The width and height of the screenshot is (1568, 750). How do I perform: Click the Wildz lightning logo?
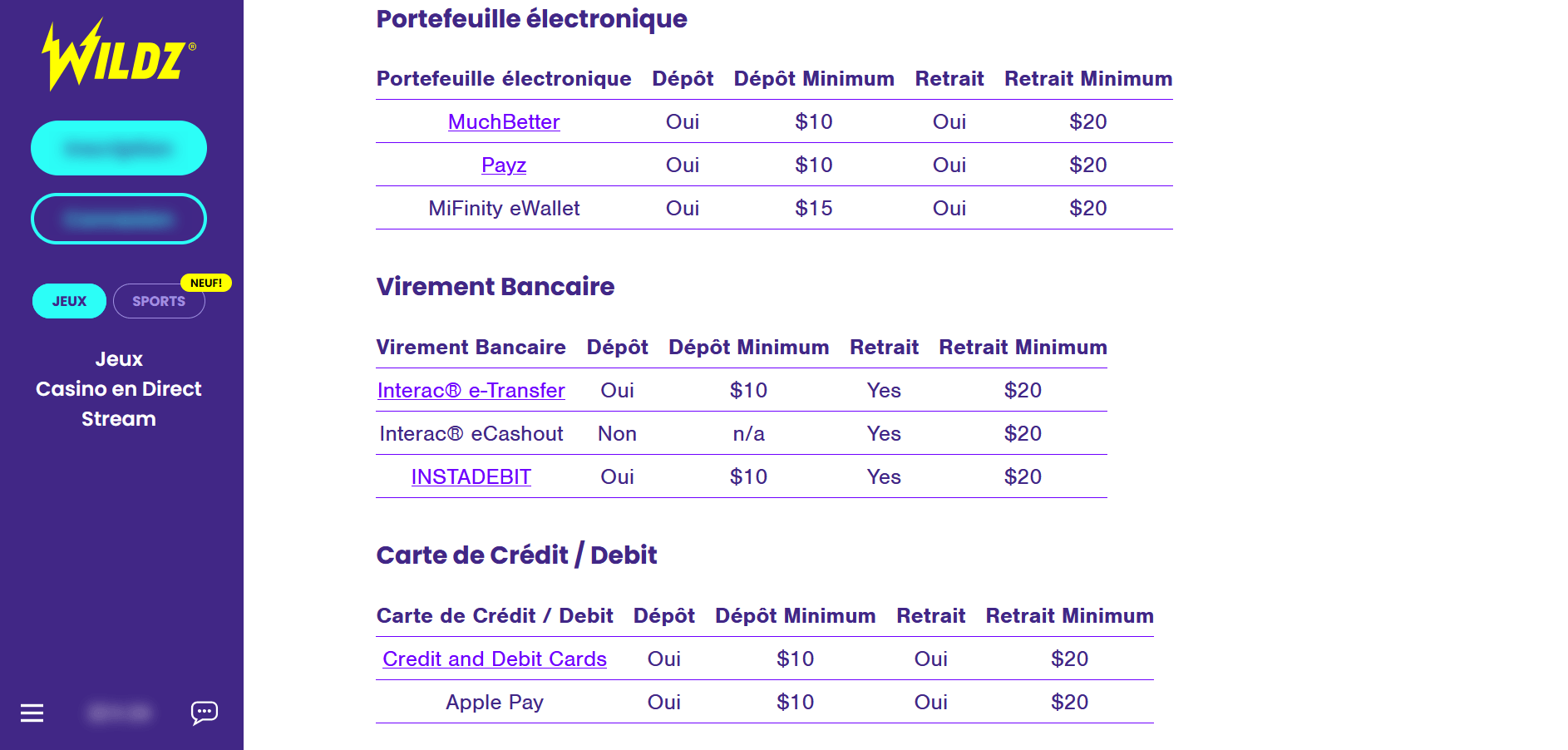(118, 55)
